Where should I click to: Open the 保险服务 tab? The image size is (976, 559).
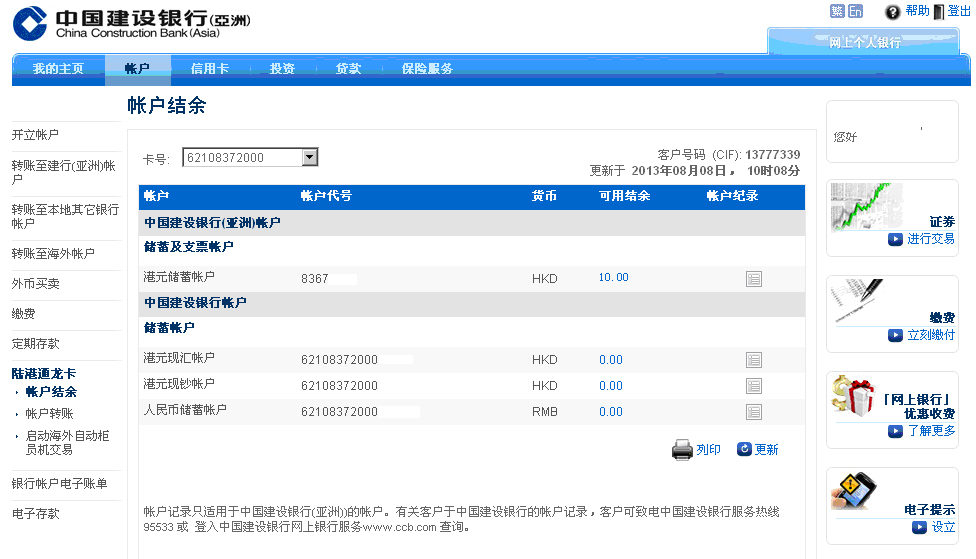427,68
